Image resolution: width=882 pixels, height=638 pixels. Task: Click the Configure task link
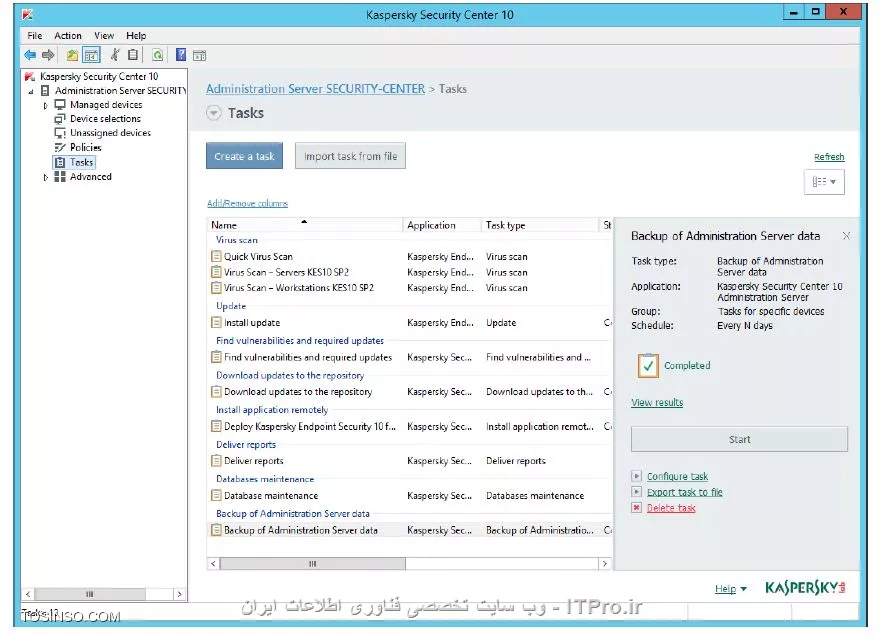(x=677, y=476)
